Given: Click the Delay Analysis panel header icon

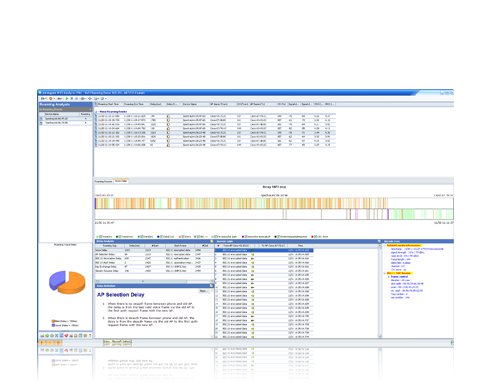Looking at the screenshot, I should 211,241.
